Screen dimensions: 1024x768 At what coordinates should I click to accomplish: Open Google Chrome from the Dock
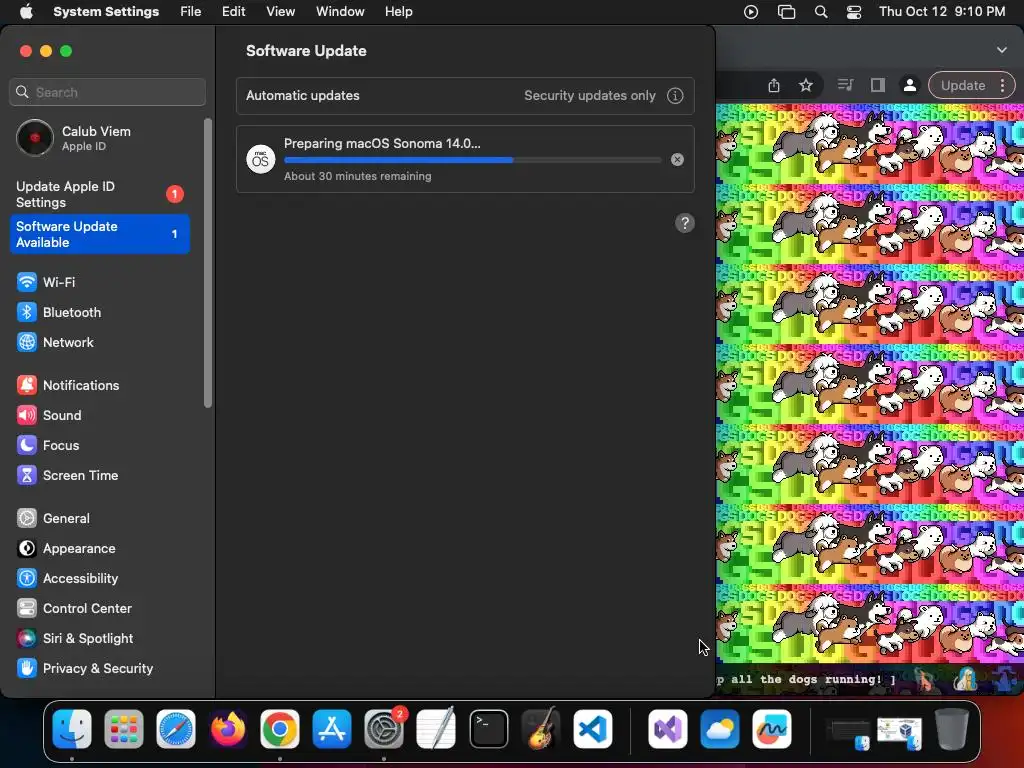click(280, 729)
